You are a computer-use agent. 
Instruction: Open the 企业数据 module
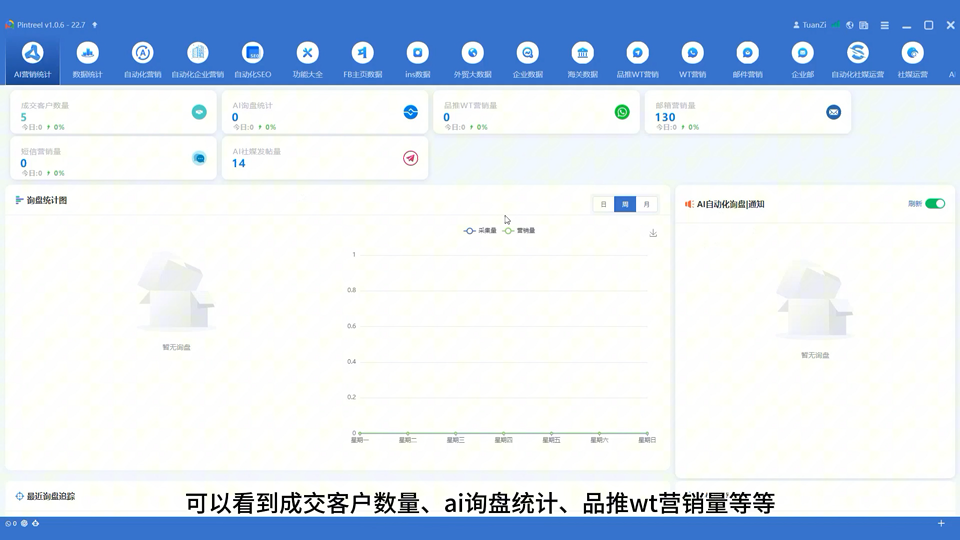[527, 60]
